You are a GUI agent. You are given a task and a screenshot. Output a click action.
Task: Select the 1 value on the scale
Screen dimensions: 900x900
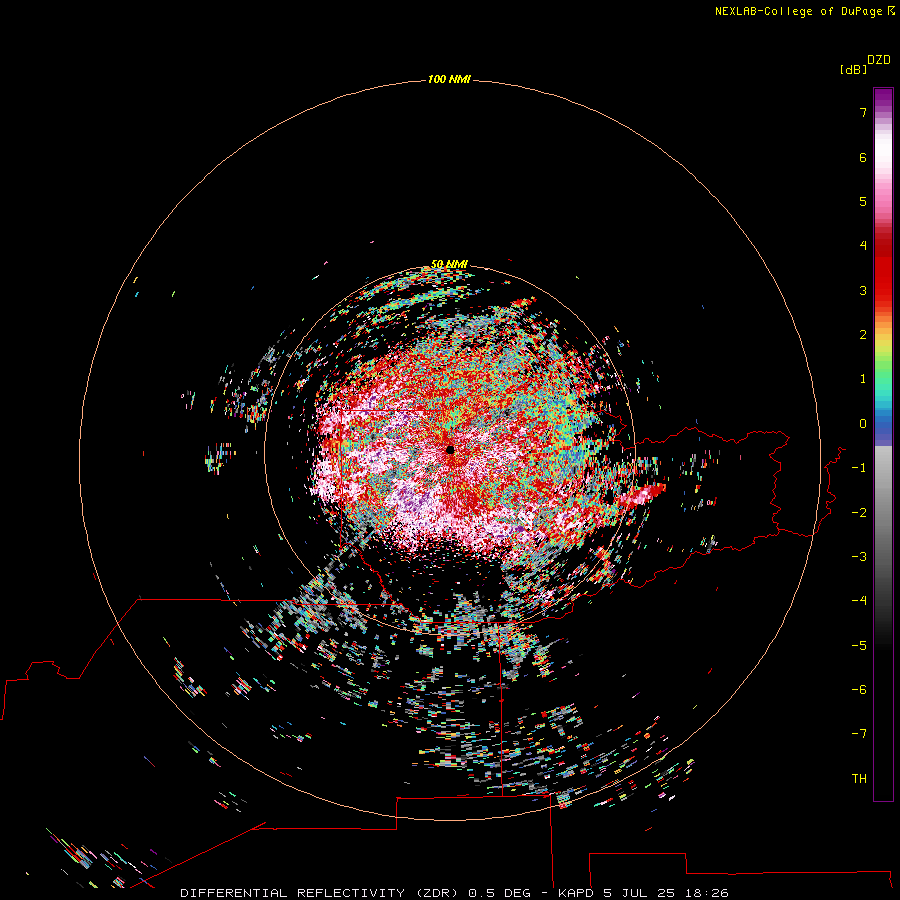863,379
